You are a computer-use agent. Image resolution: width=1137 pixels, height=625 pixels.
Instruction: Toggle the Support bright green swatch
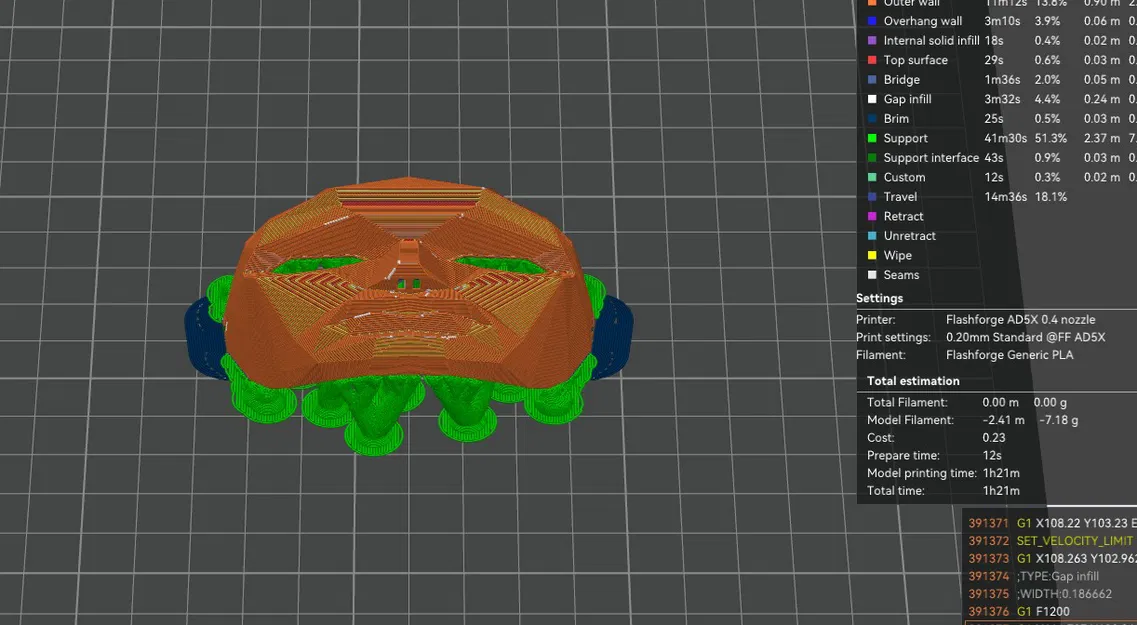[x=872, y=138]
